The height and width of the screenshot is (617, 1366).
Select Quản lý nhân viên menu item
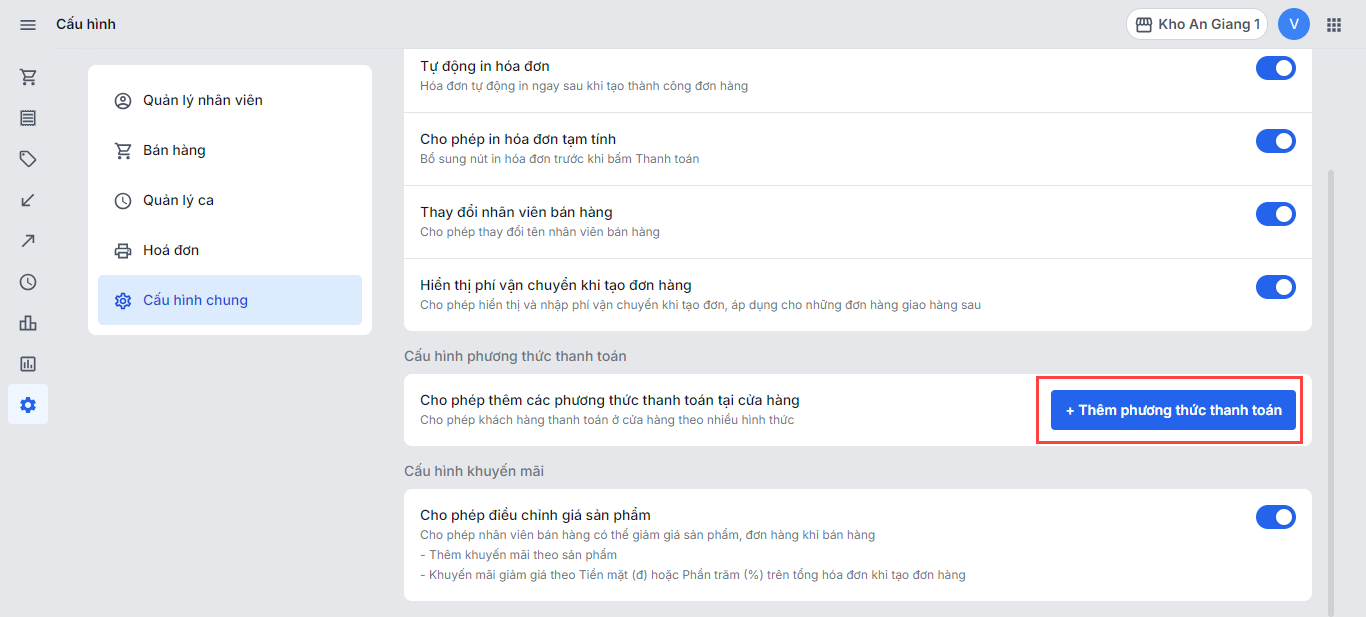[230, 100]
